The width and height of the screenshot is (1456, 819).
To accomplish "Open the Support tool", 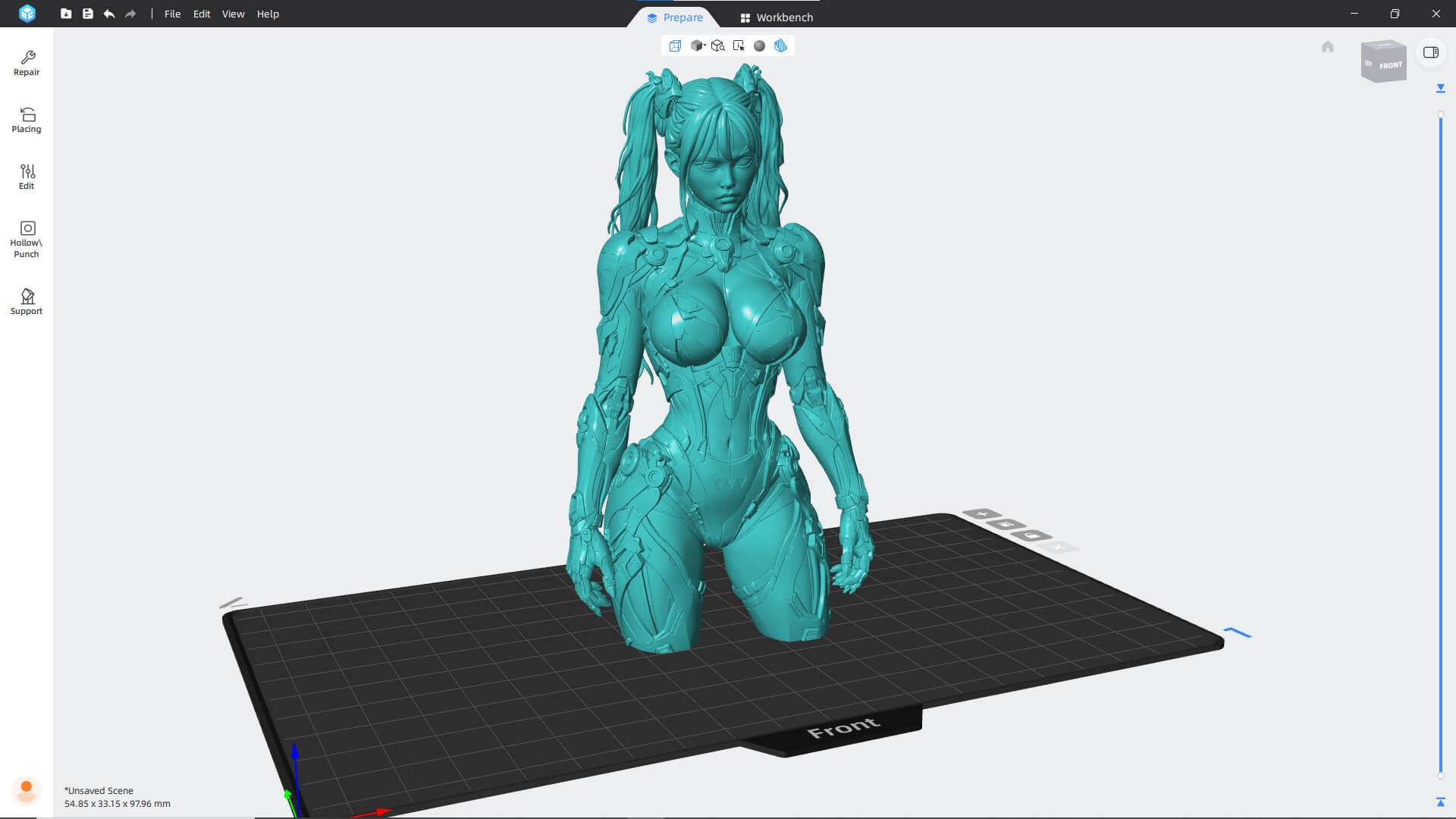I will pyautogui.click(x=27, y=302).
